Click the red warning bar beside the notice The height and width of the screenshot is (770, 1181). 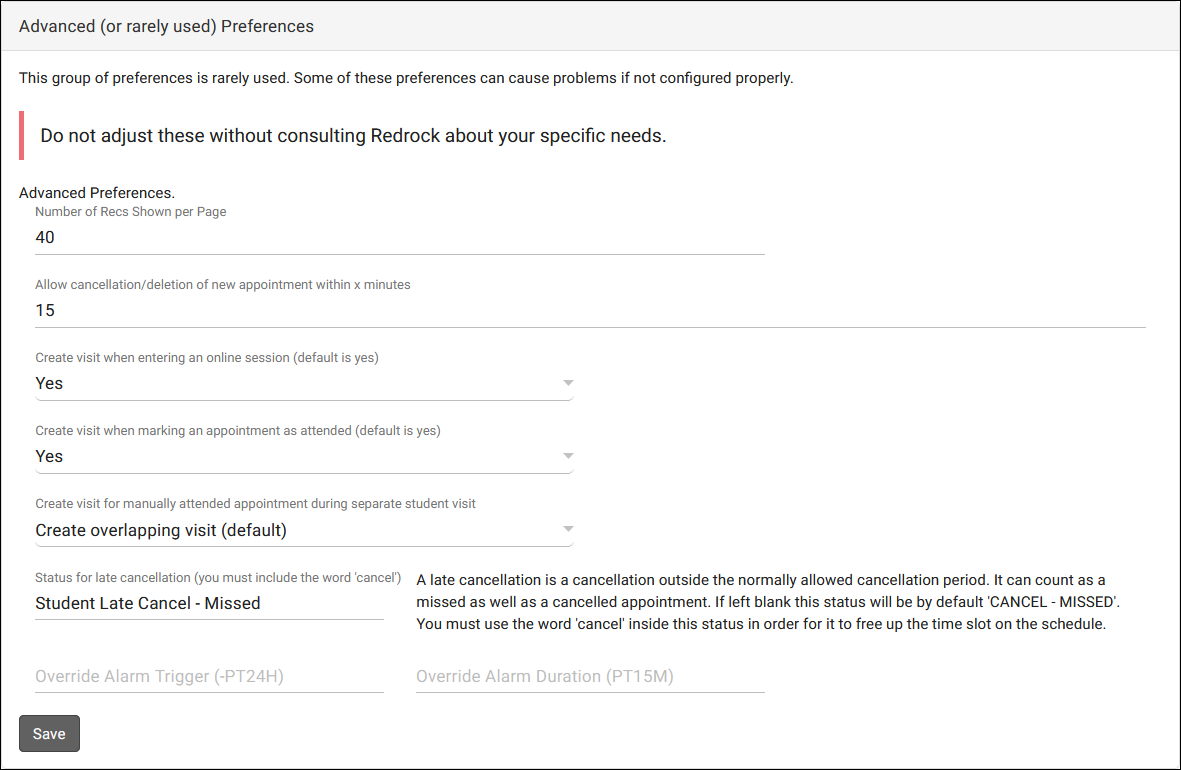(22, 136)
